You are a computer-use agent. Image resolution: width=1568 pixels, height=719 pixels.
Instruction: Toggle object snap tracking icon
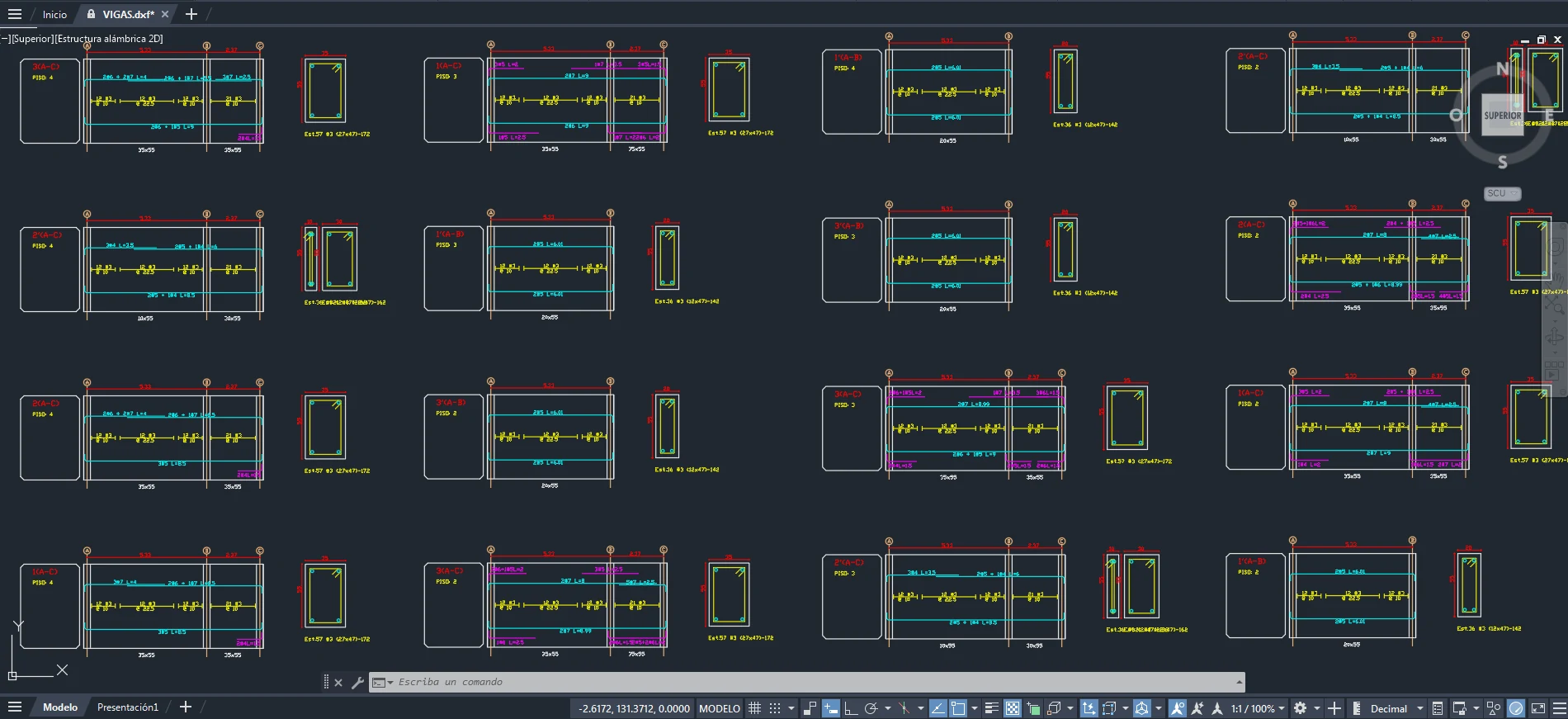click(938, 708)
